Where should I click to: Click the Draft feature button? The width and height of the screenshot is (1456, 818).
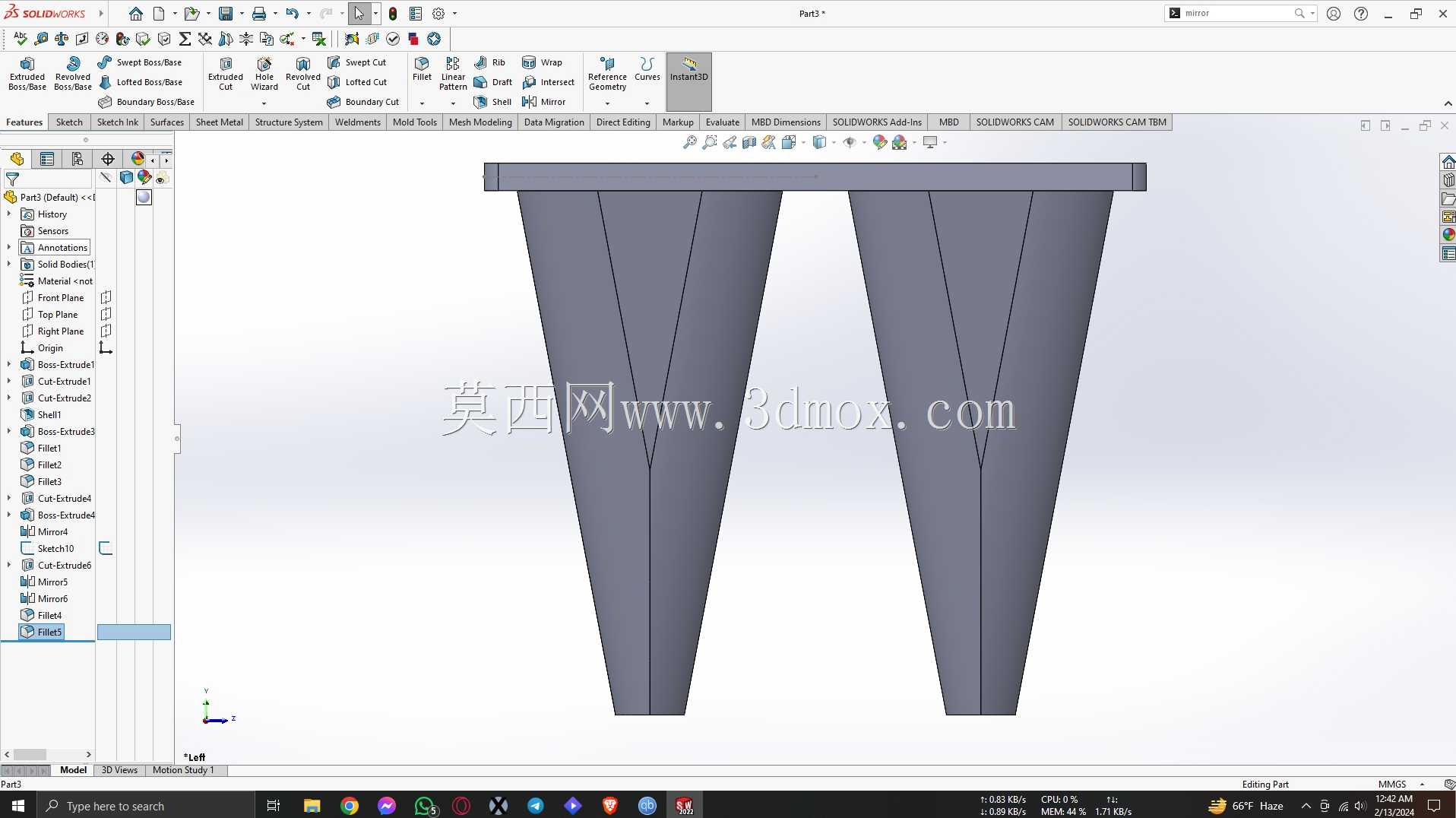(x=492, y=82)
